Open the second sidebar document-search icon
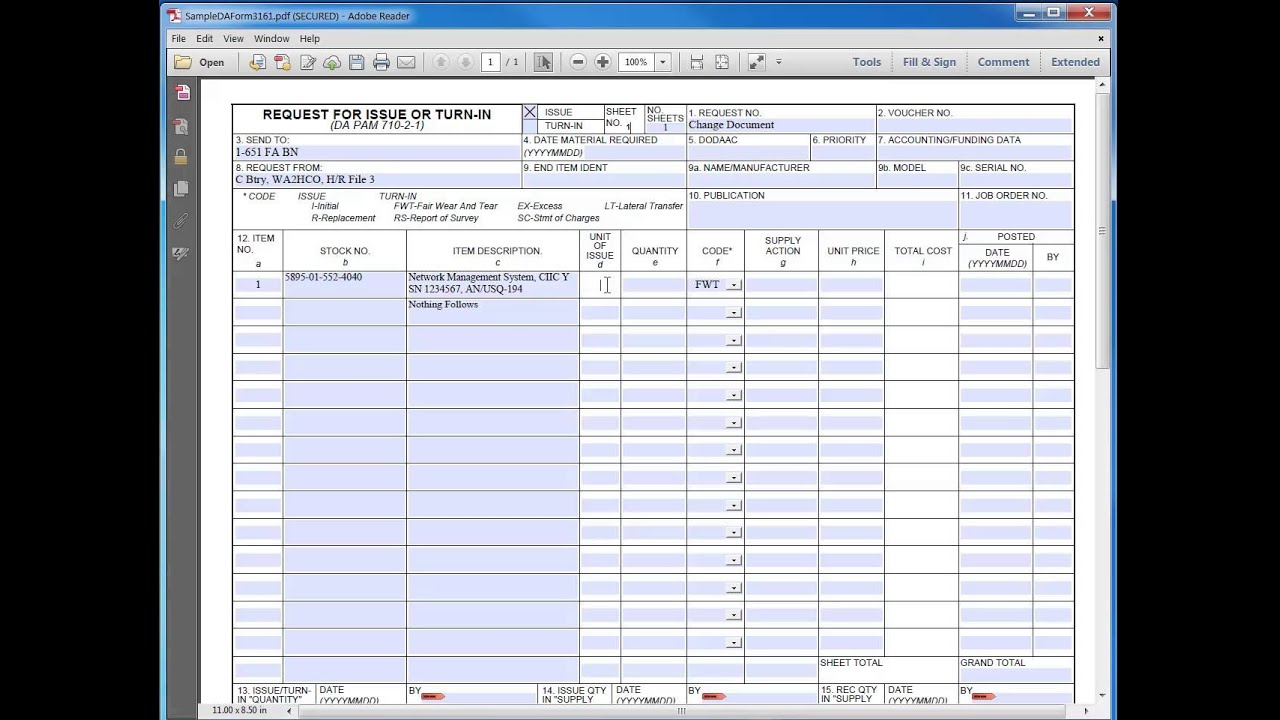1280x720 pixels. [x=181, y=126]
